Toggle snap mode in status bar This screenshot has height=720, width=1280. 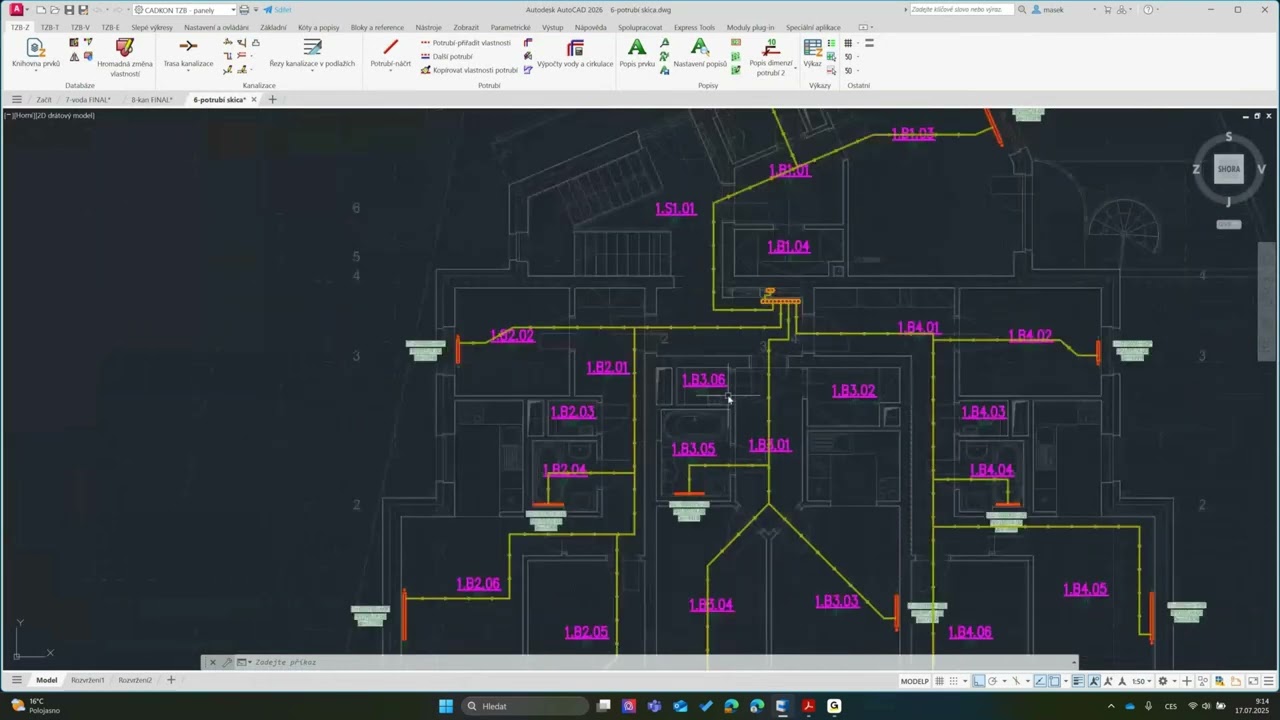coord(953,681)
